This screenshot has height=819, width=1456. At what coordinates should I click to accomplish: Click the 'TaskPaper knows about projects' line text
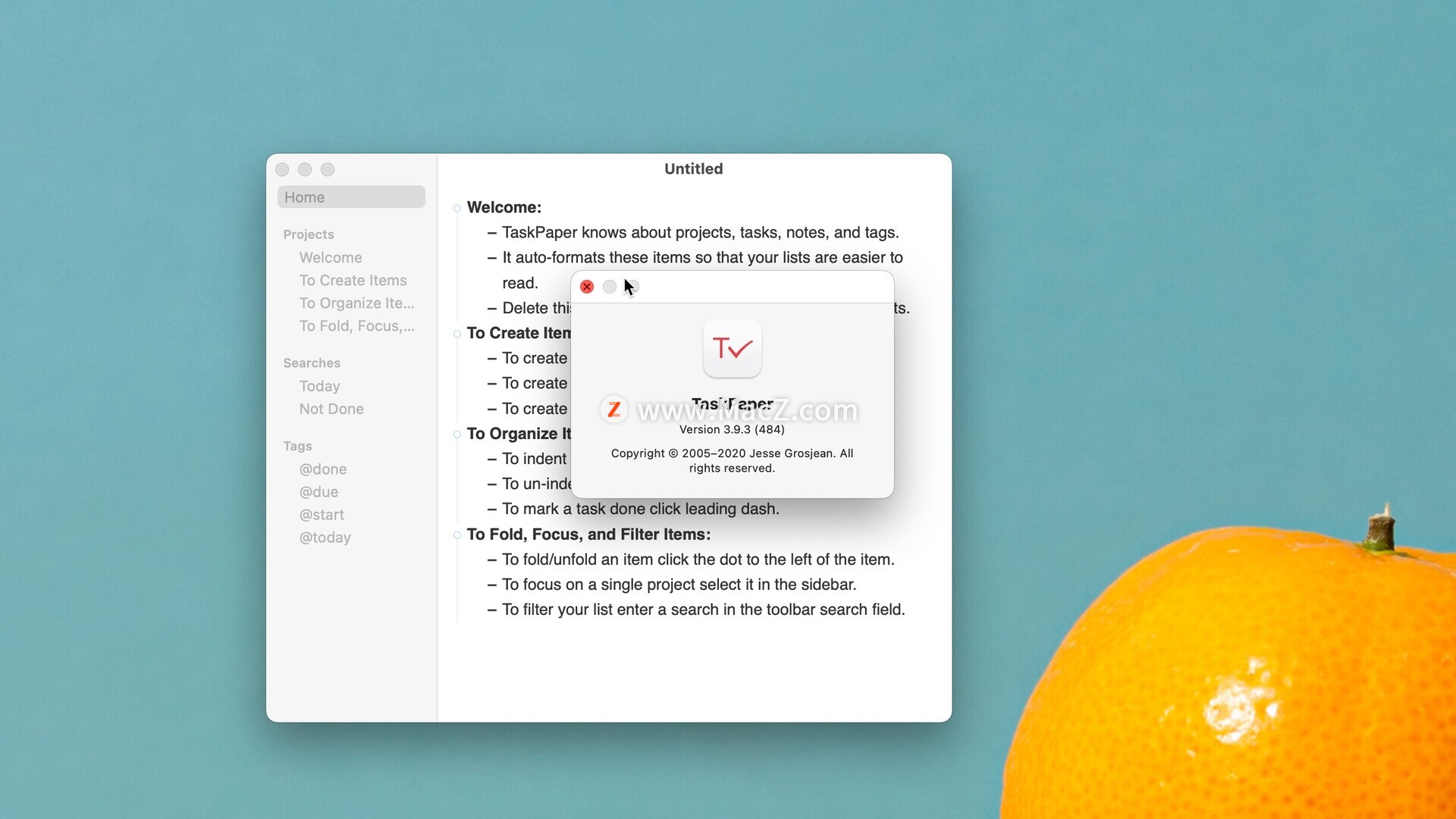tap(701, 233)
